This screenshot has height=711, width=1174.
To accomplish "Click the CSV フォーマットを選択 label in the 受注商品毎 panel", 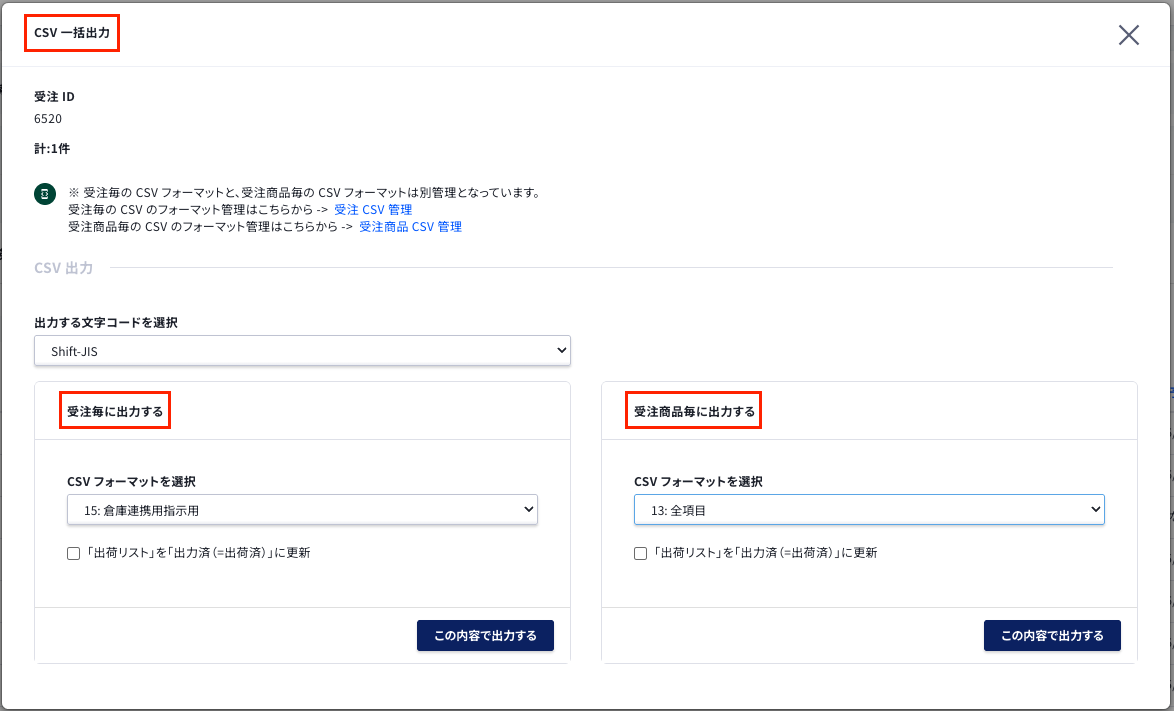I will coord(699,481).
